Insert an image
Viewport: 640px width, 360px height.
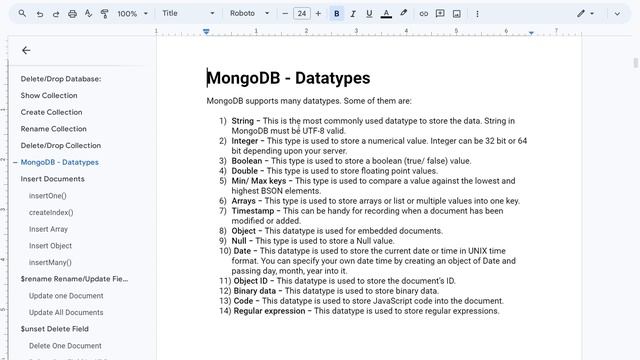(x=457, y=13)
